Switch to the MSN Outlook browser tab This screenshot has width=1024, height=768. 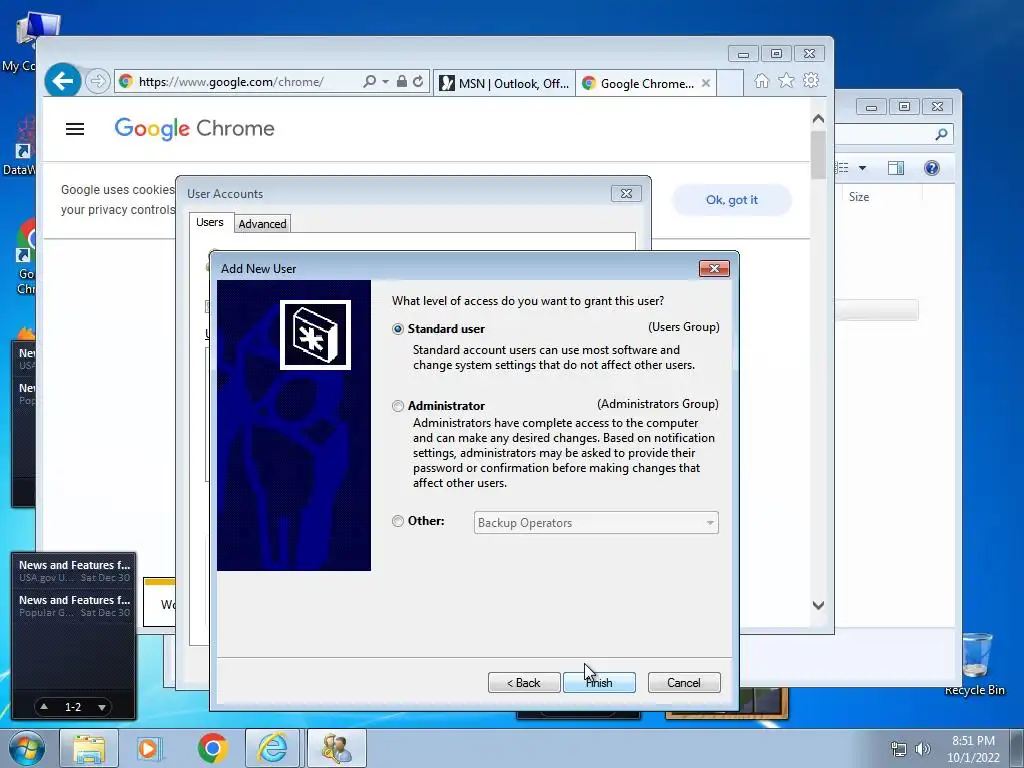click(x=504, y=83)
